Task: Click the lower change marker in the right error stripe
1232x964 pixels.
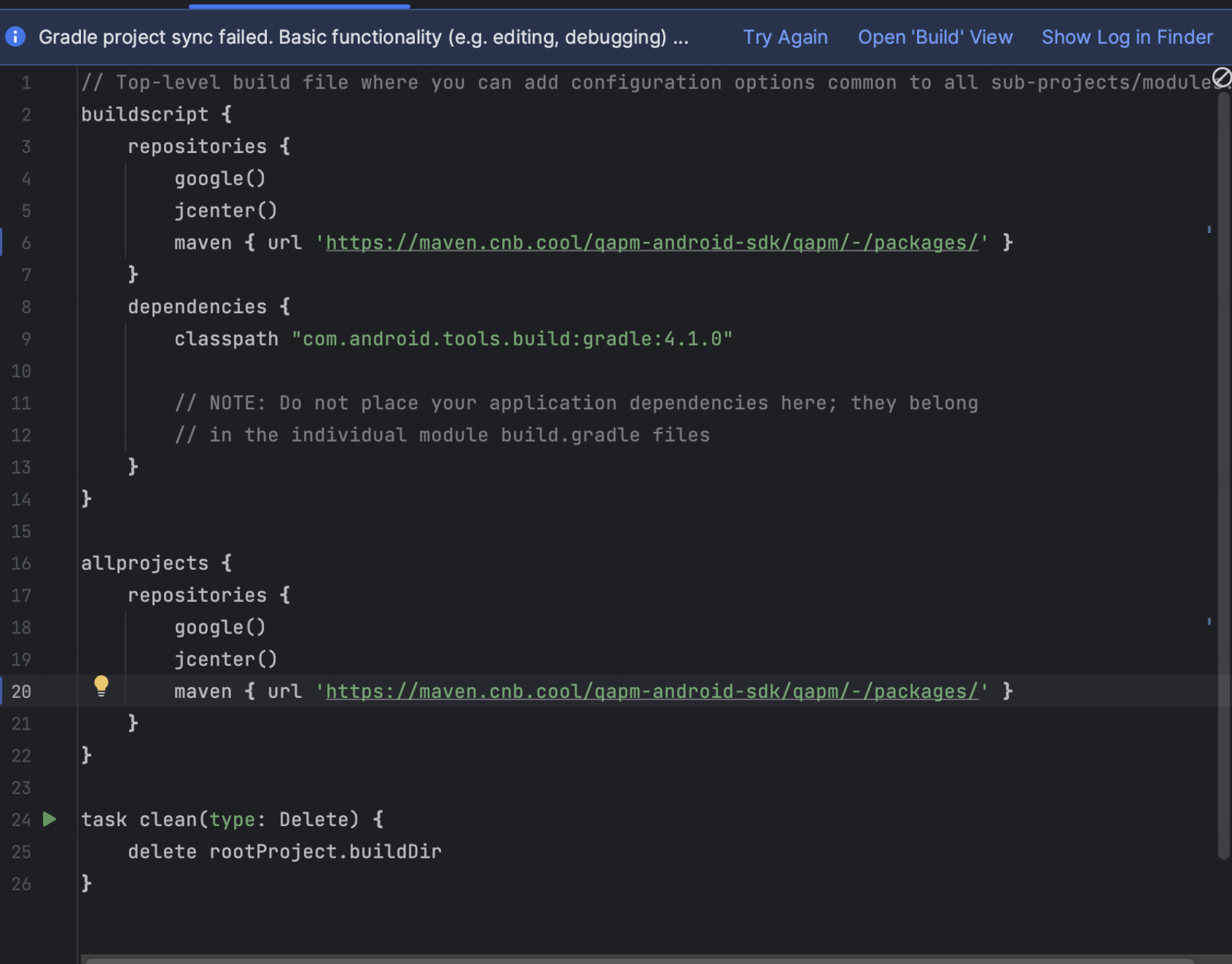Action: [1209, 621]
